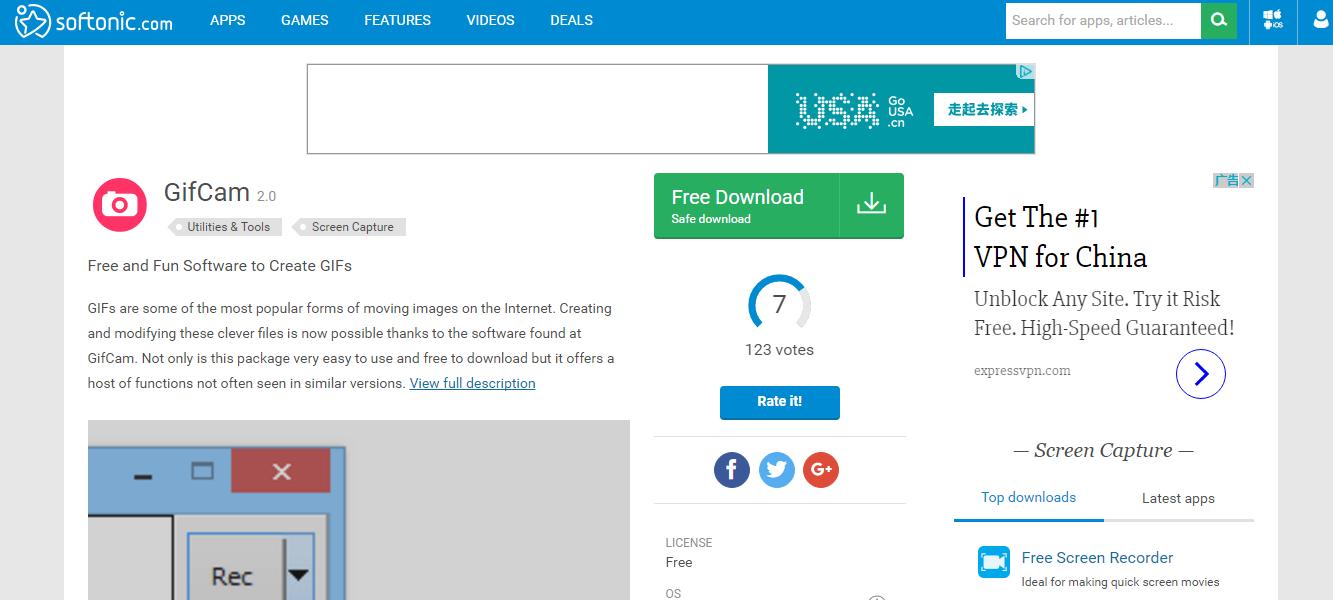Click the GifCam camera app icon
The image size is (1333, 600).
coord(120,204)
